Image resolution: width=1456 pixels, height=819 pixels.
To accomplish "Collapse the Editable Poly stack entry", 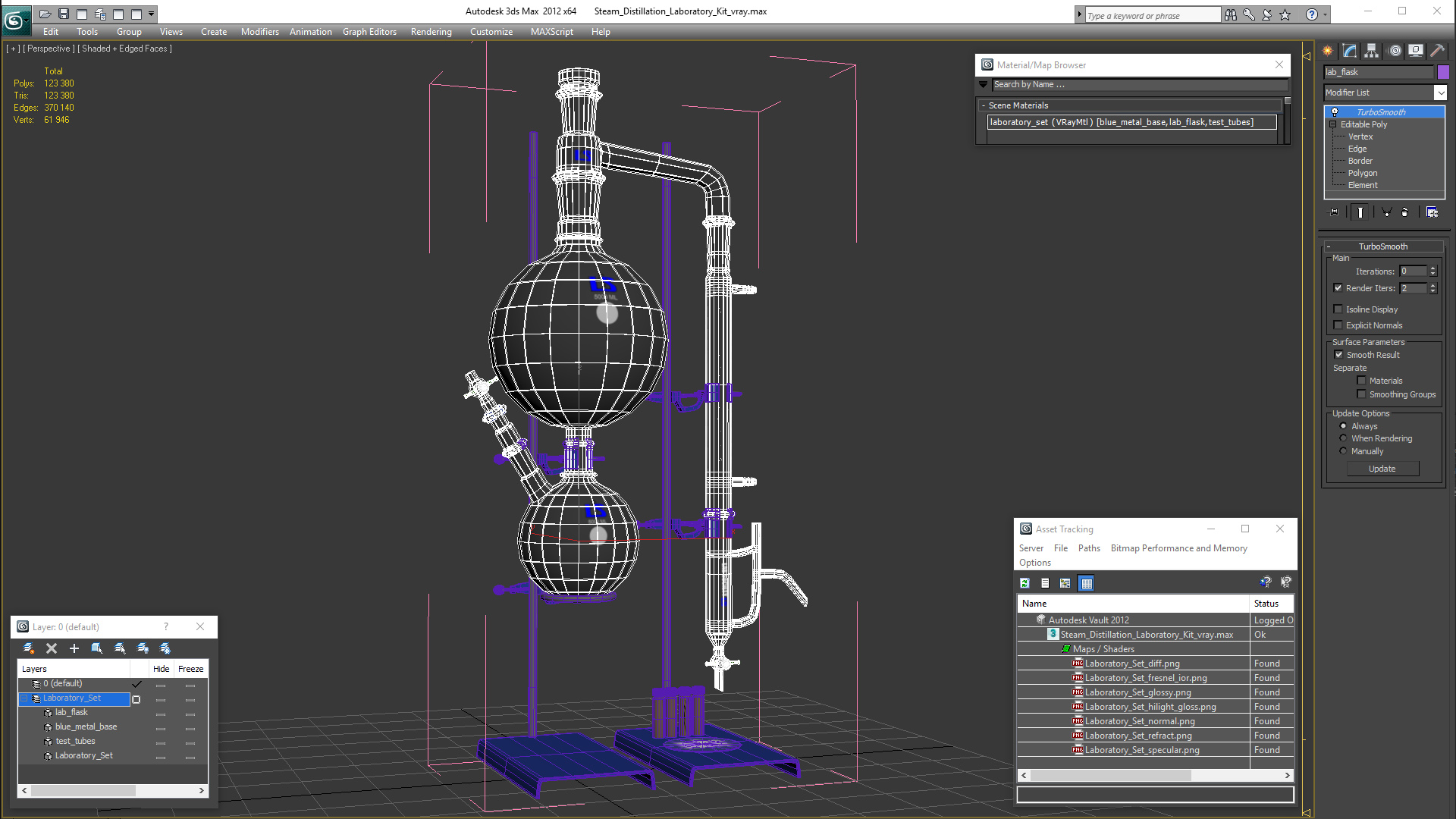I will 1333,124.
